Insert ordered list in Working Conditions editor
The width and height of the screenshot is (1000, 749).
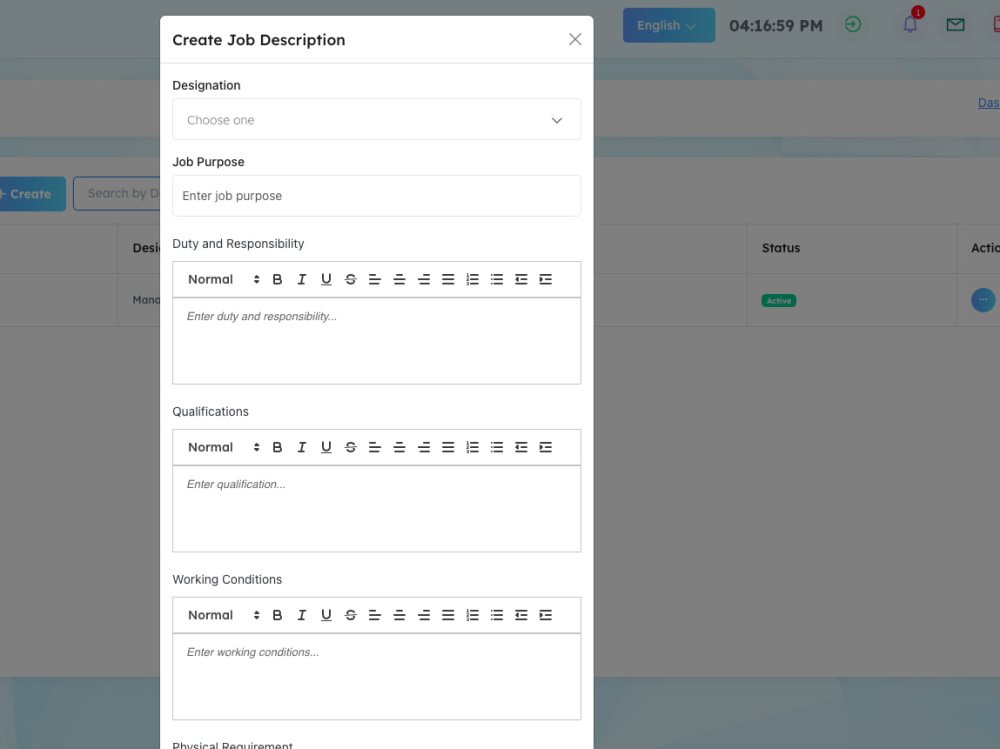coord(473,615)
